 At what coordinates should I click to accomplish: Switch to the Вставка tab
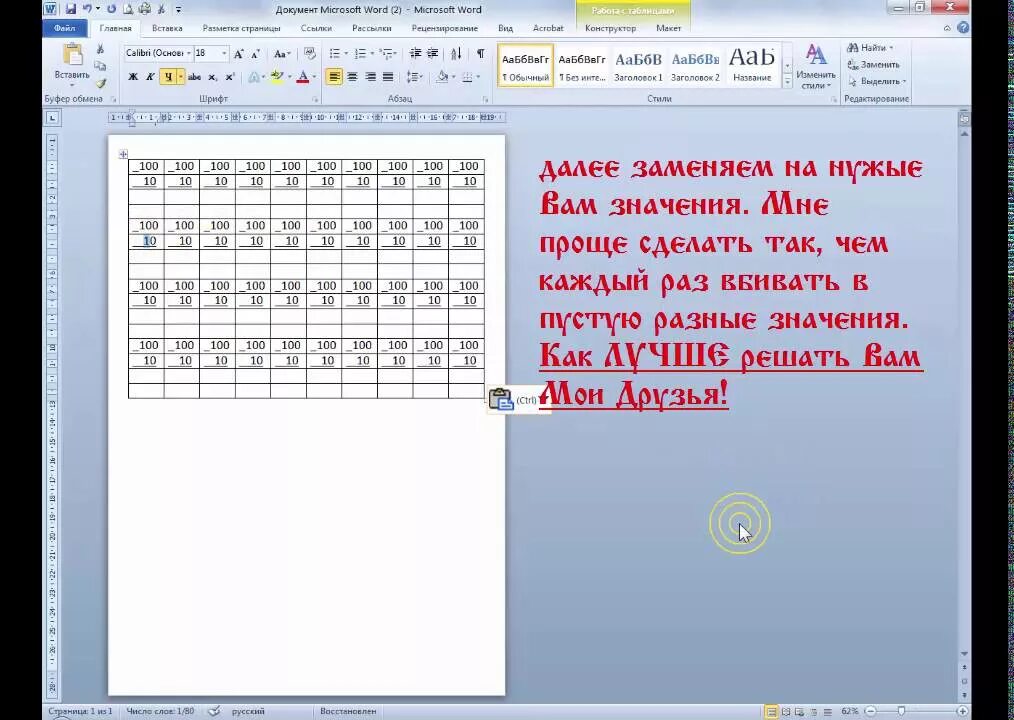pos(167,28)
